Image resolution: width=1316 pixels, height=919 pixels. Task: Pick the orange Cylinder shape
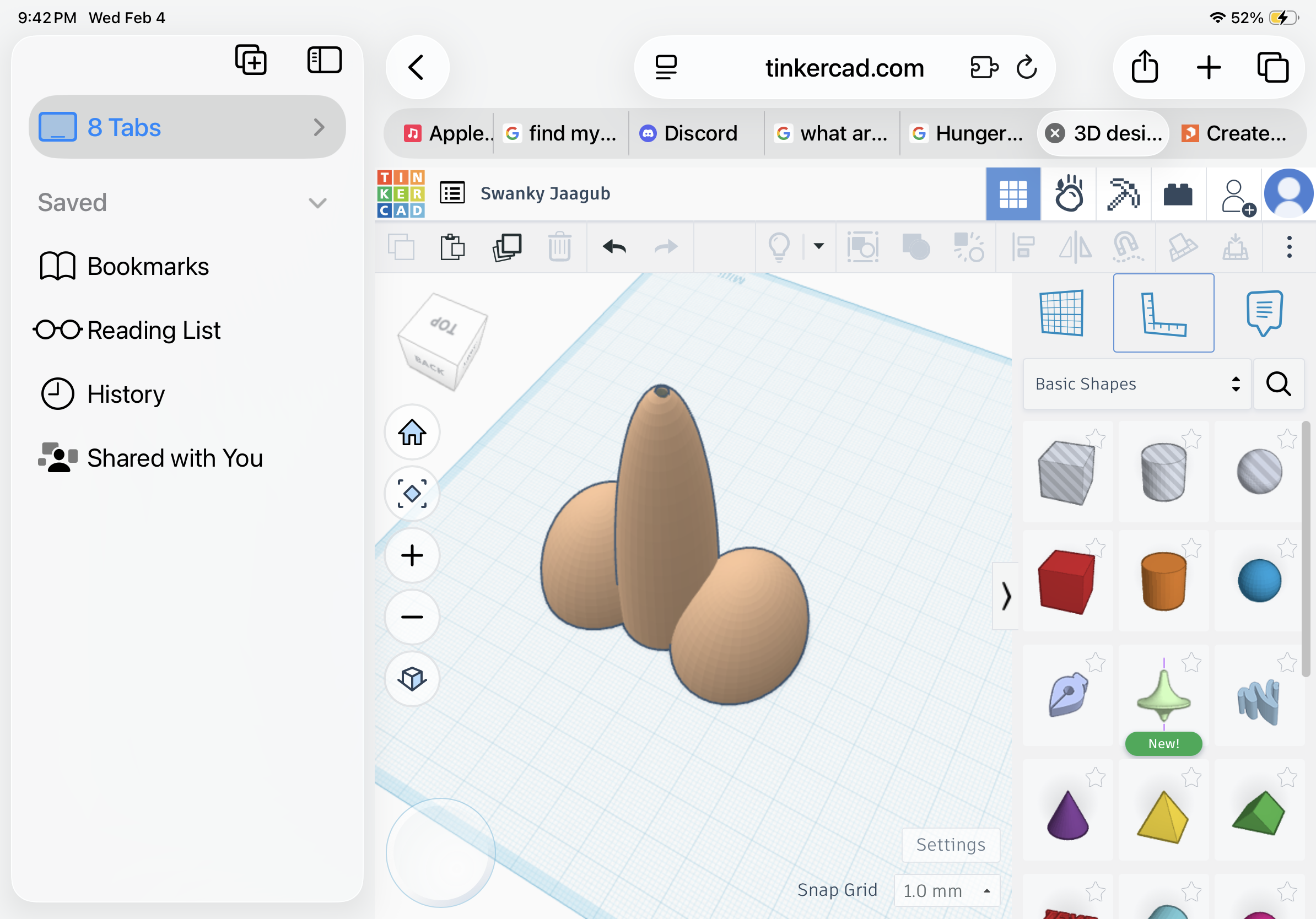click(x=1163, y=580)
